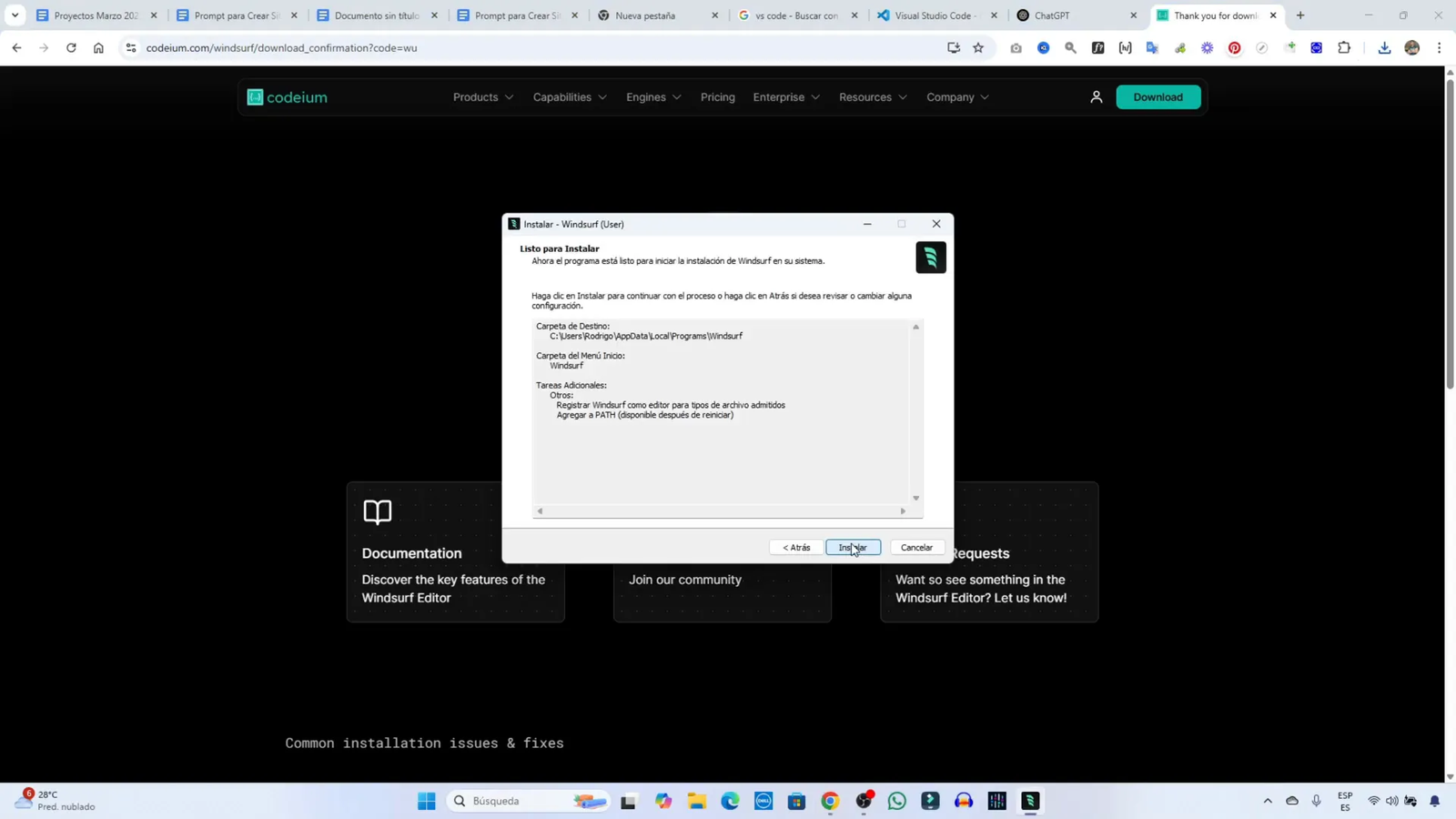Open the user account icon
The height and width of the screenshot is (819, 1456).
[1096, 97]
